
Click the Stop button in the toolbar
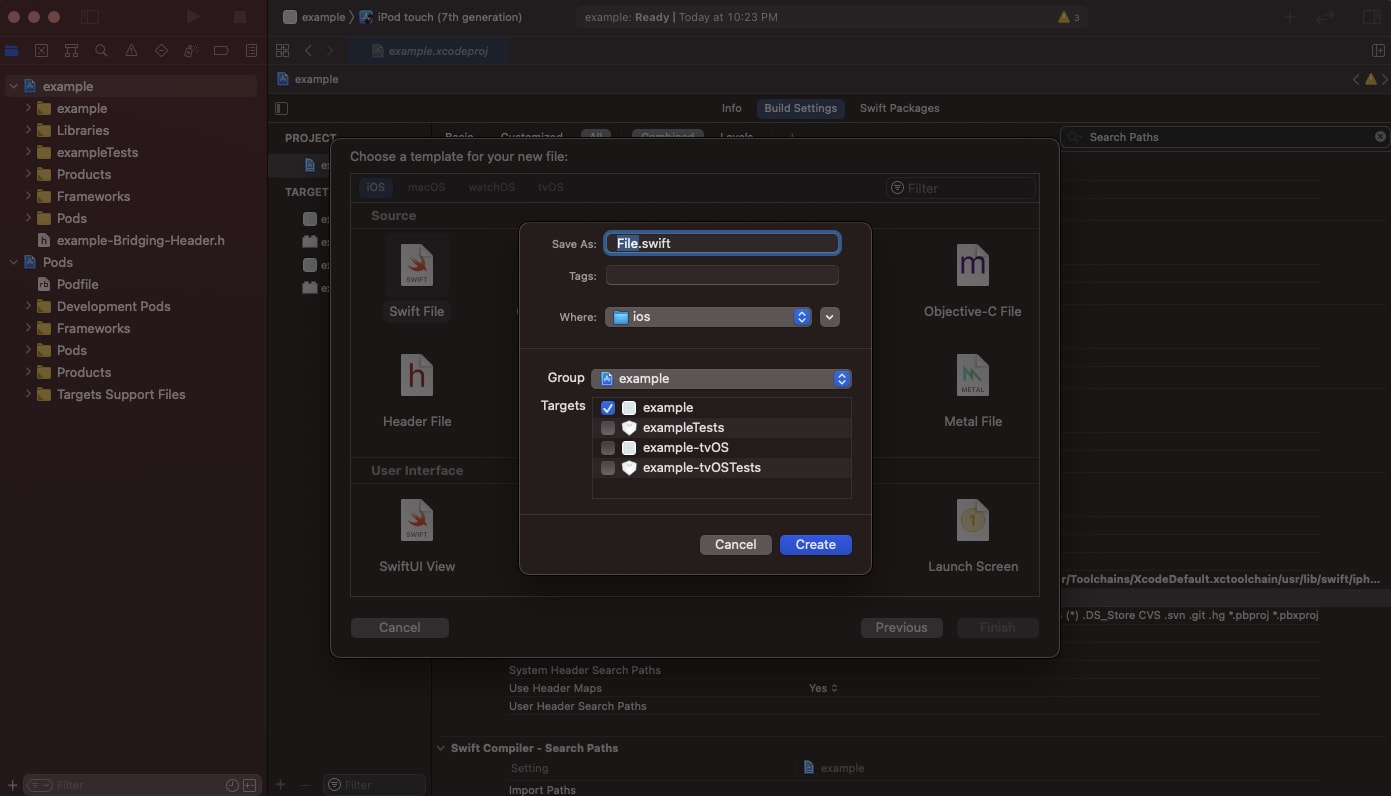coord(240,17)
